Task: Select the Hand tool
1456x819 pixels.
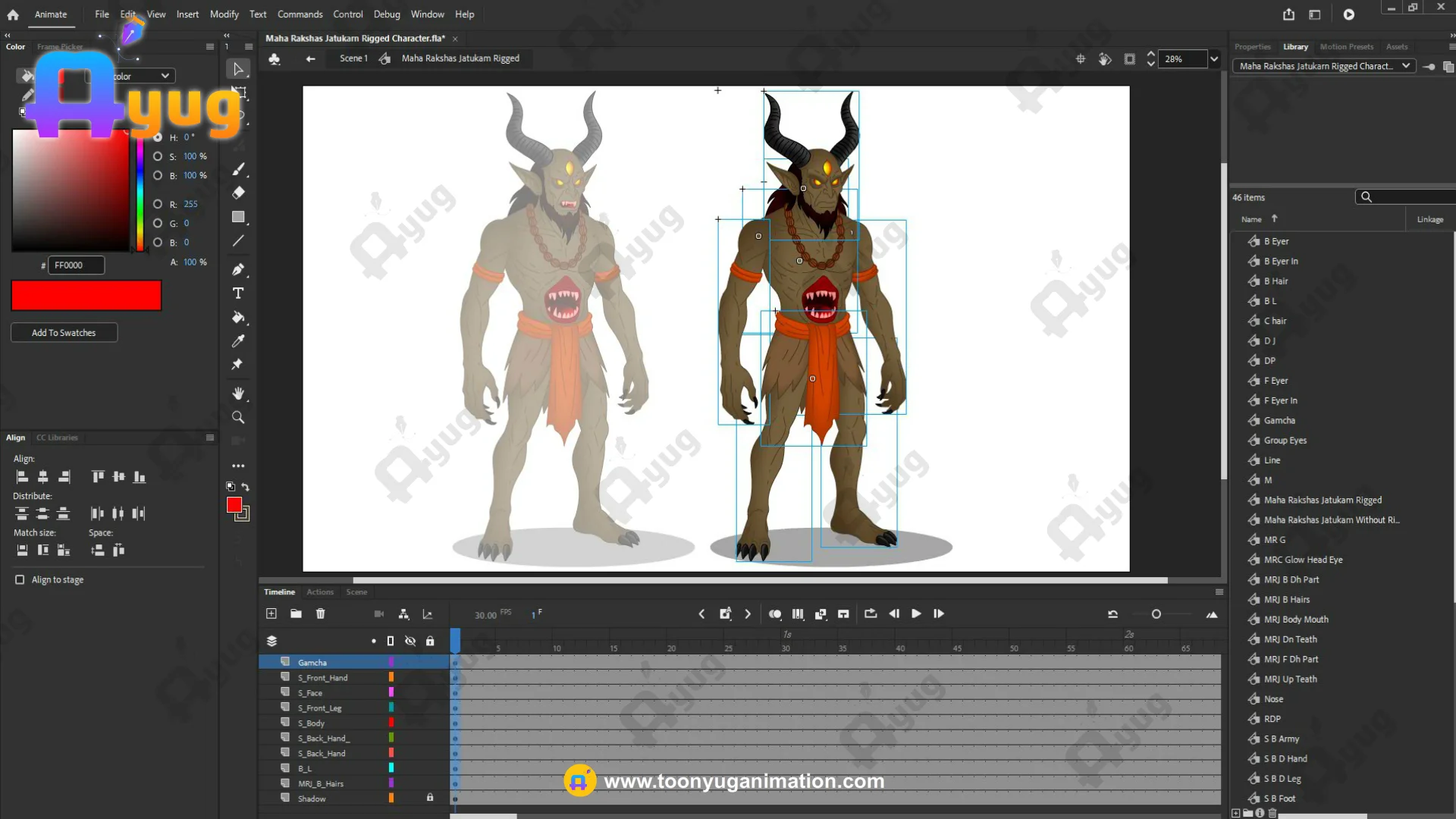Action: click(x=238, y=394)
